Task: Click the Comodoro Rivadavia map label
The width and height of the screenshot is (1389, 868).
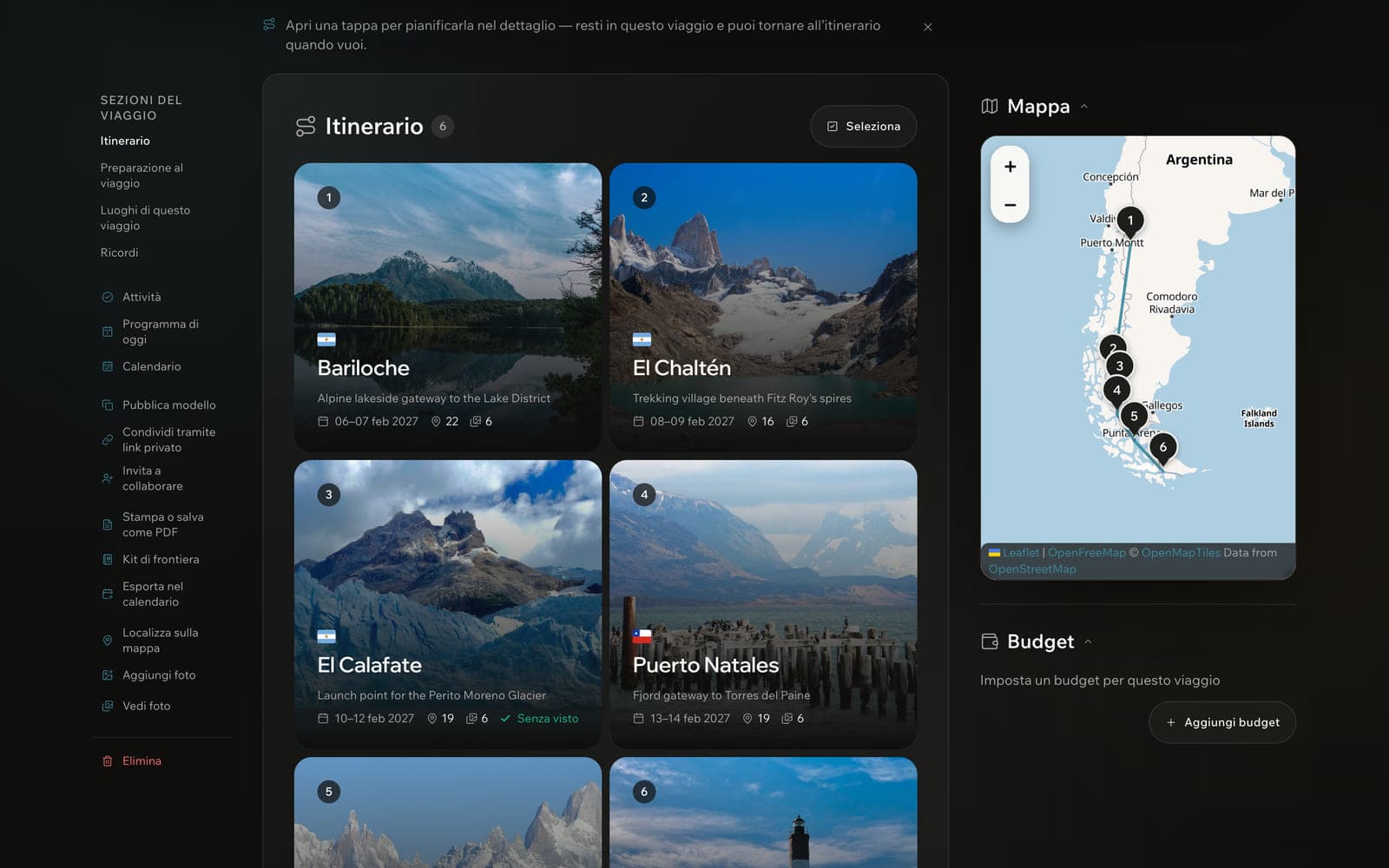Action: click(x=1172, y=303)
